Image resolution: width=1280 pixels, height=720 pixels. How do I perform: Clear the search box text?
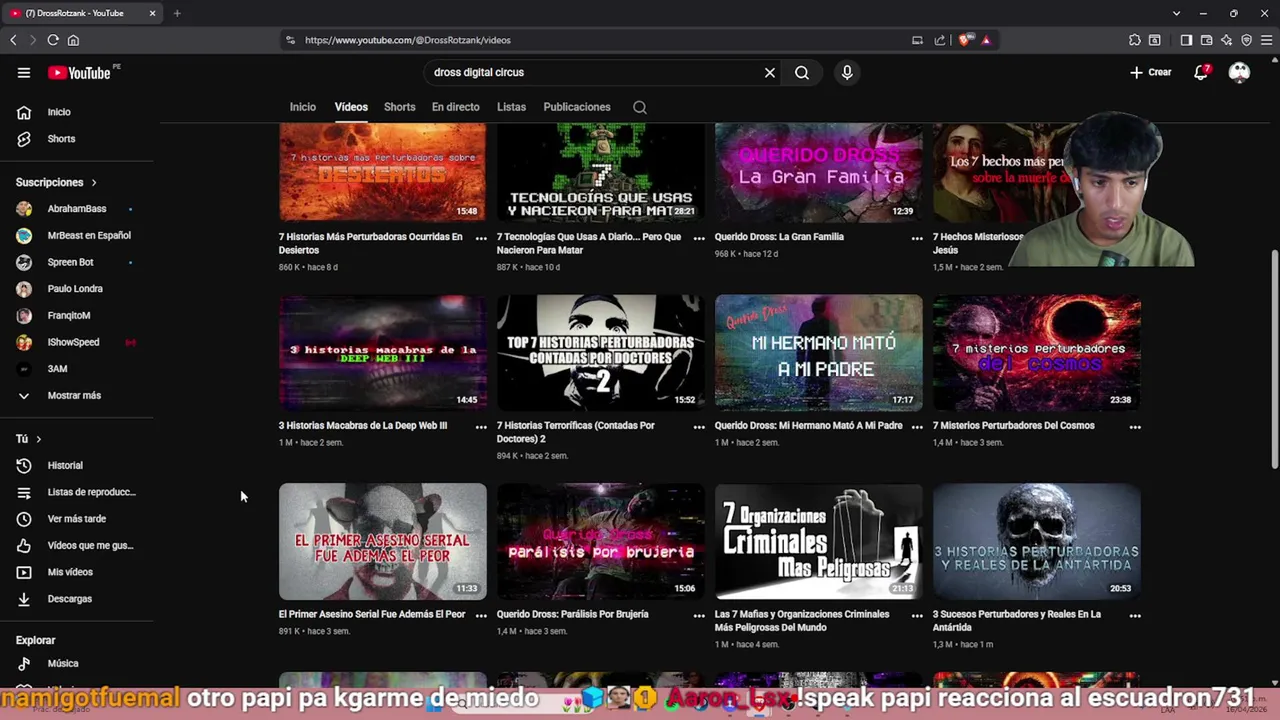(770, 72)
